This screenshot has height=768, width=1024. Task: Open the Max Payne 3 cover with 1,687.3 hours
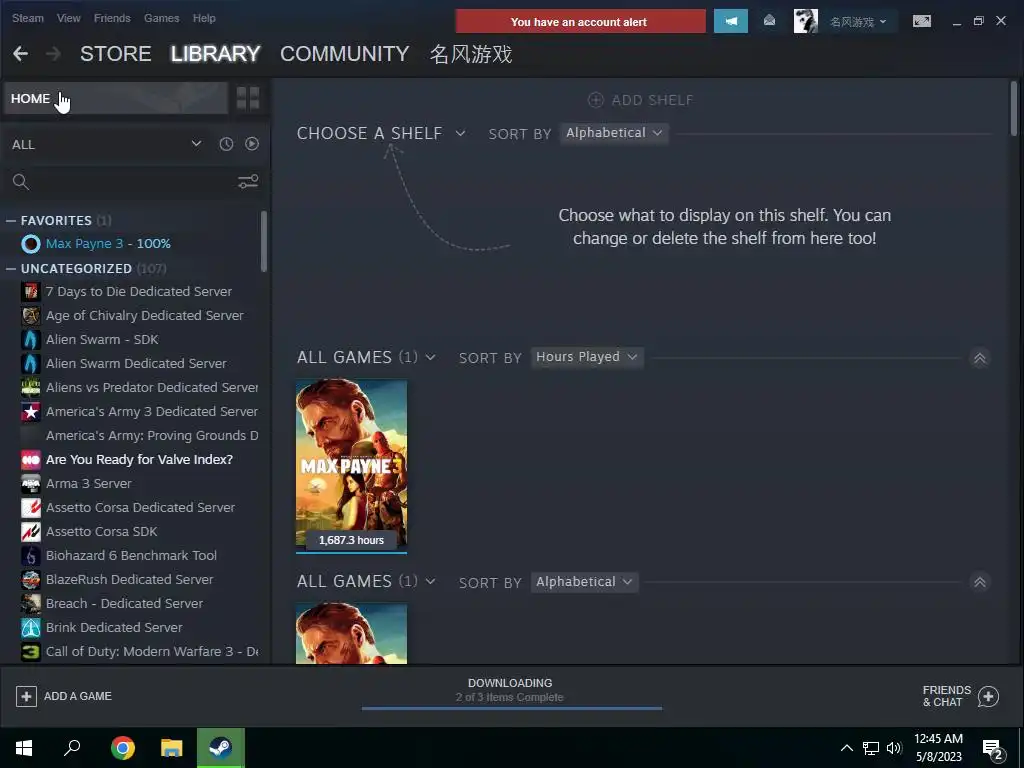click(351, 464)
